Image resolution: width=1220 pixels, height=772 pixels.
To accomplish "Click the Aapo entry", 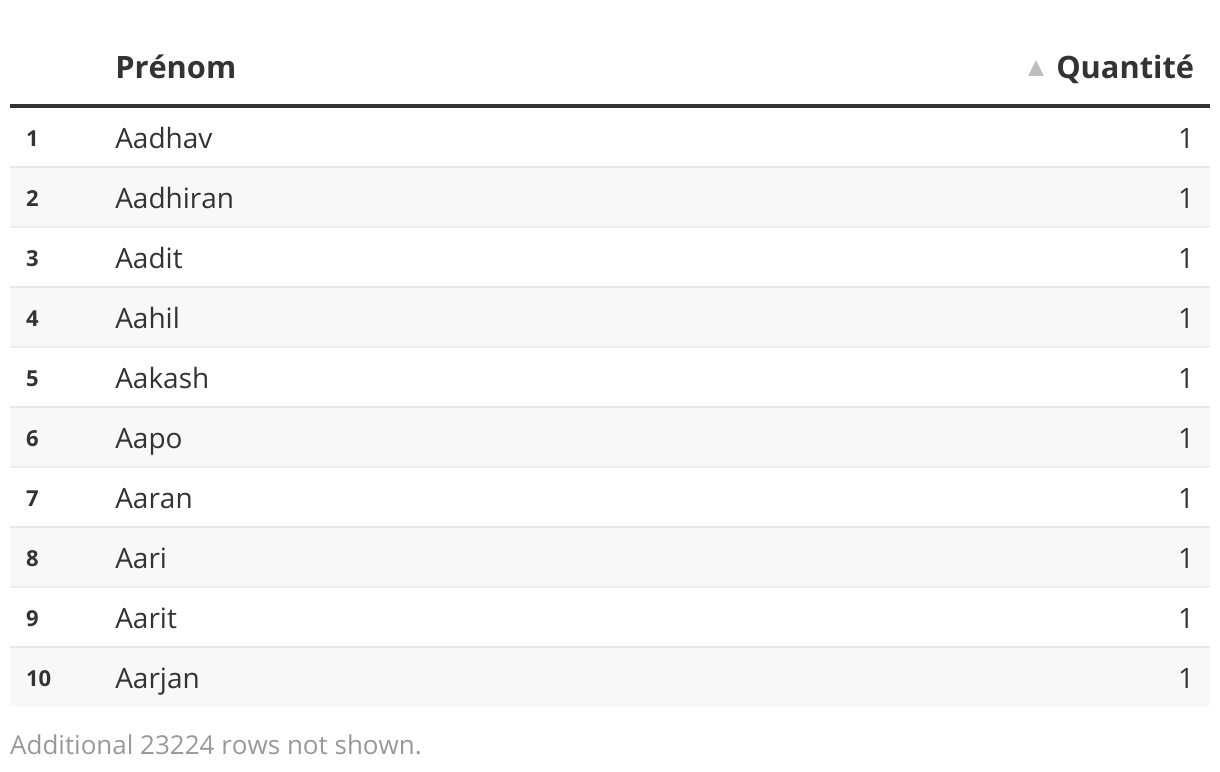I will click(x=148, y=438).
